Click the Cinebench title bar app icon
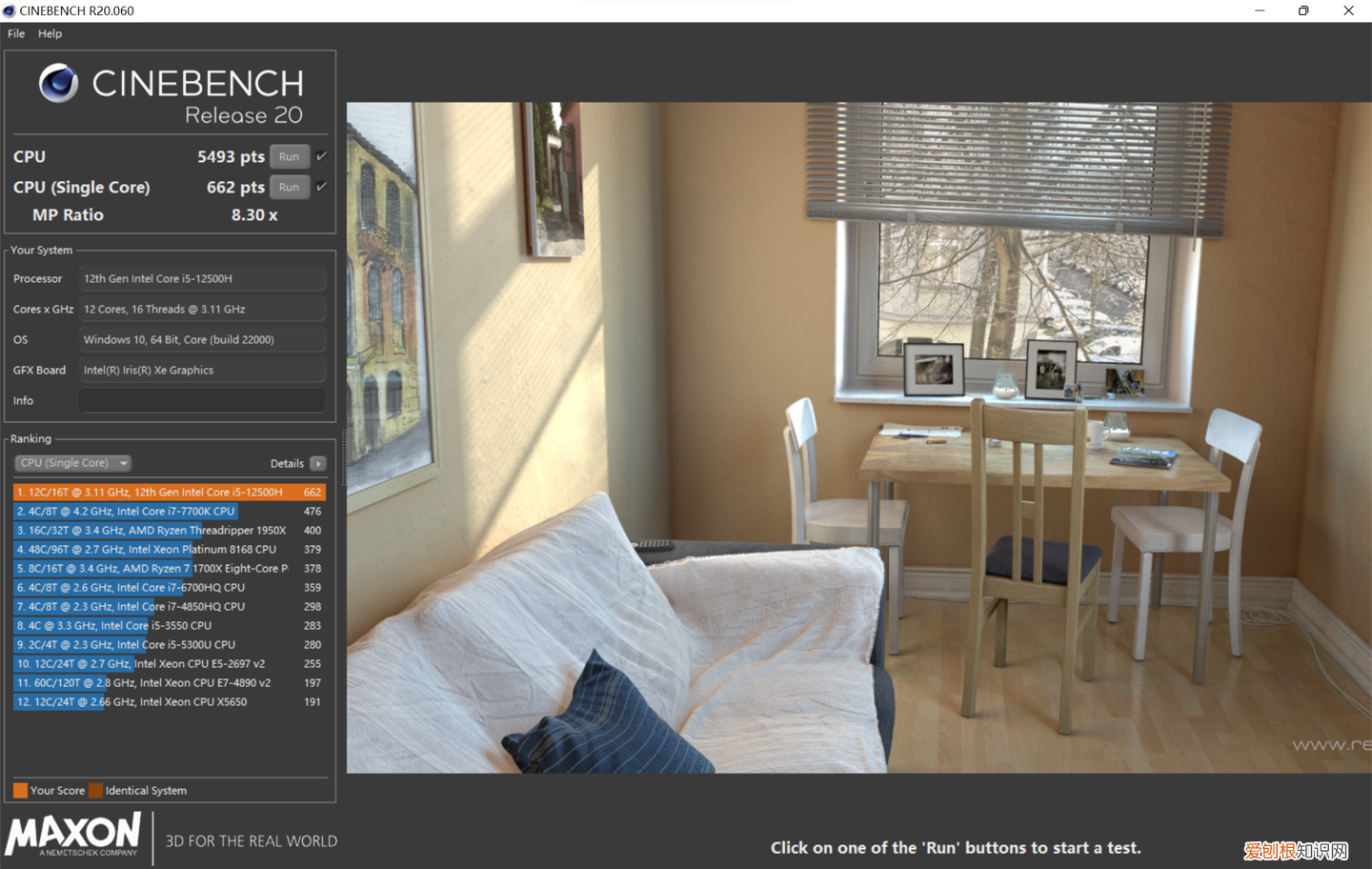The image size is (1372, 869). (10, 10)
